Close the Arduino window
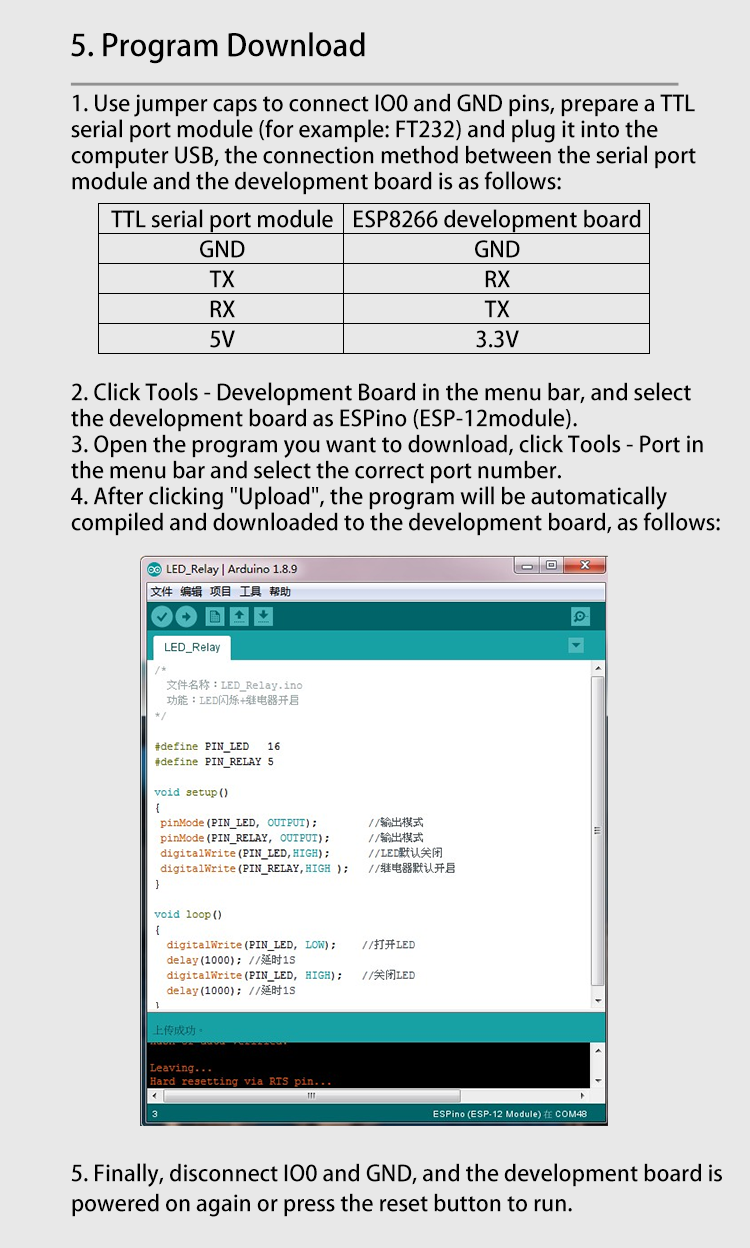 [584, 566]
